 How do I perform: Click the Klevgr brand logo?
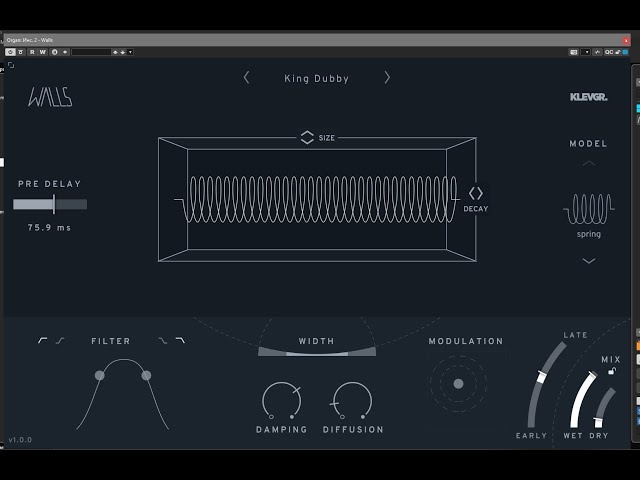point(588,97)
